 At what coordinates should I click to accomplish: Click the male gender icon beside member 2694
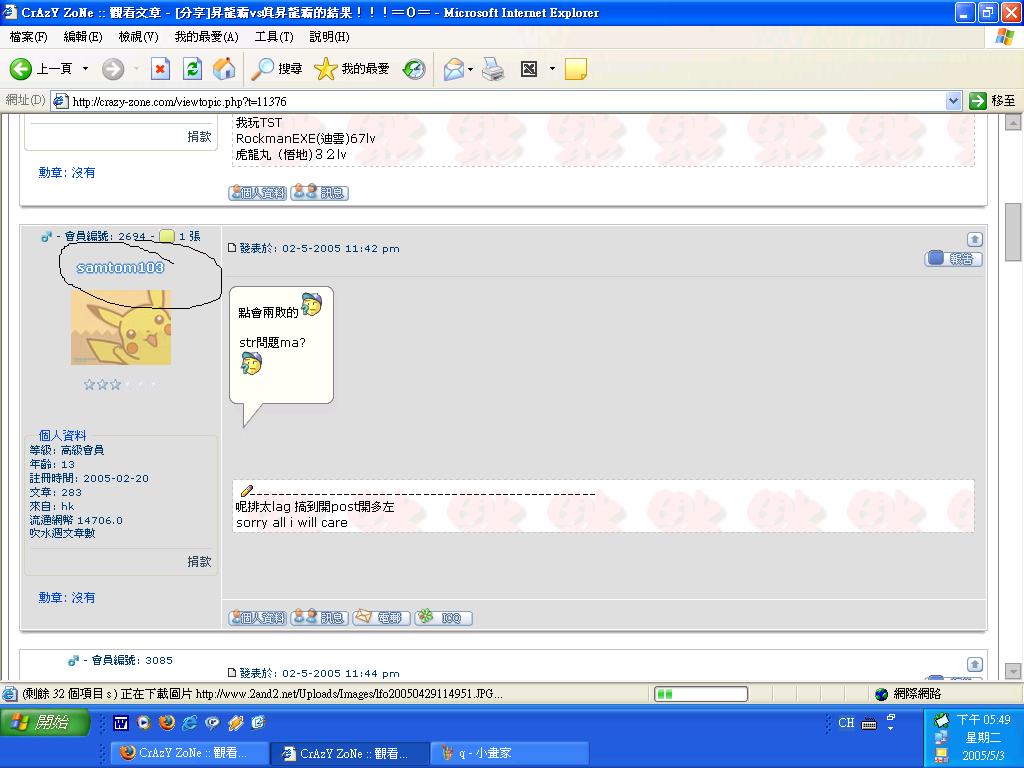click(46, 236)
